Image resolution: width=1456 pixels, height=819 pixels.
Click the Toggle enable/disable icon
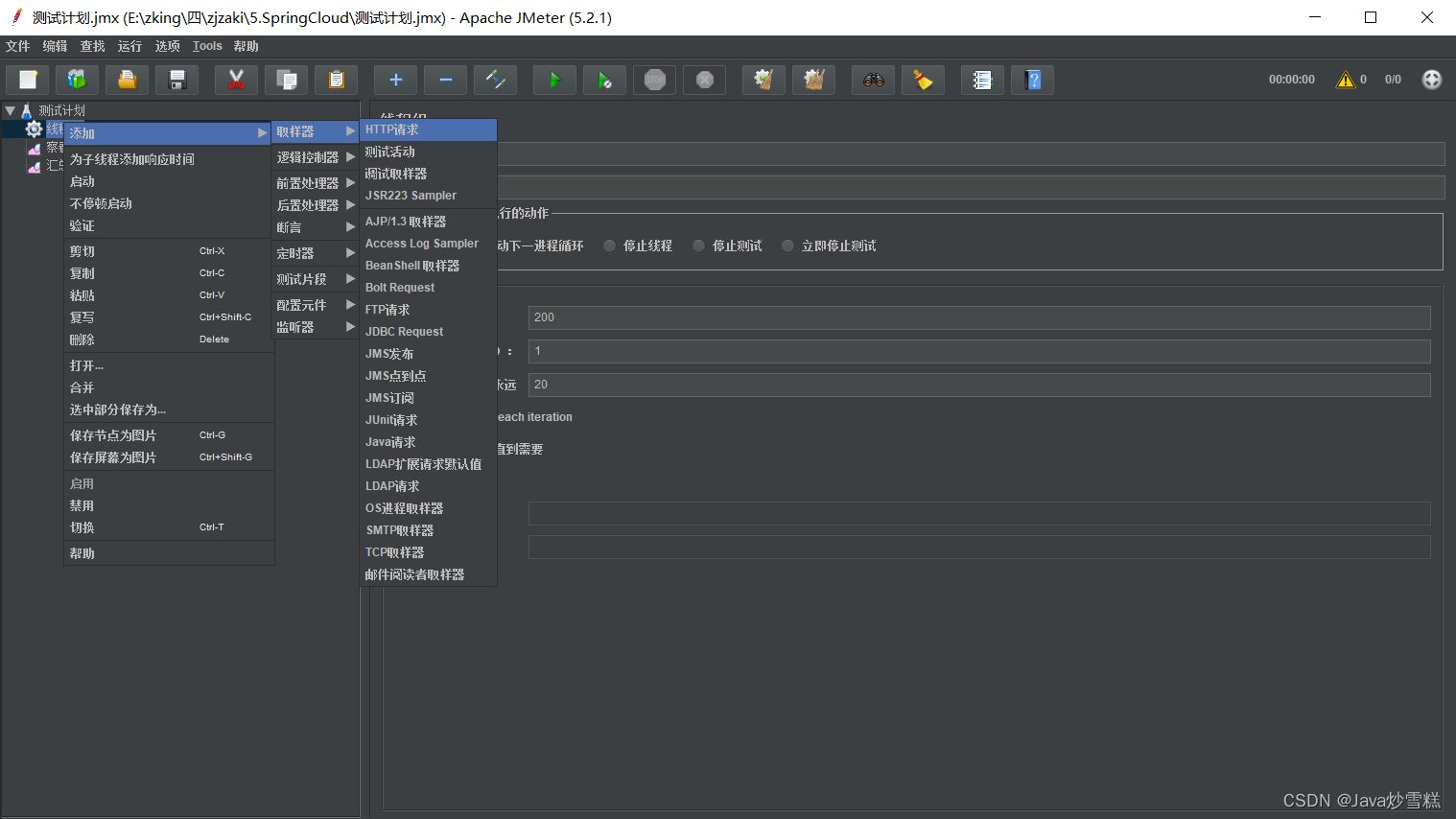pos(496,80)
